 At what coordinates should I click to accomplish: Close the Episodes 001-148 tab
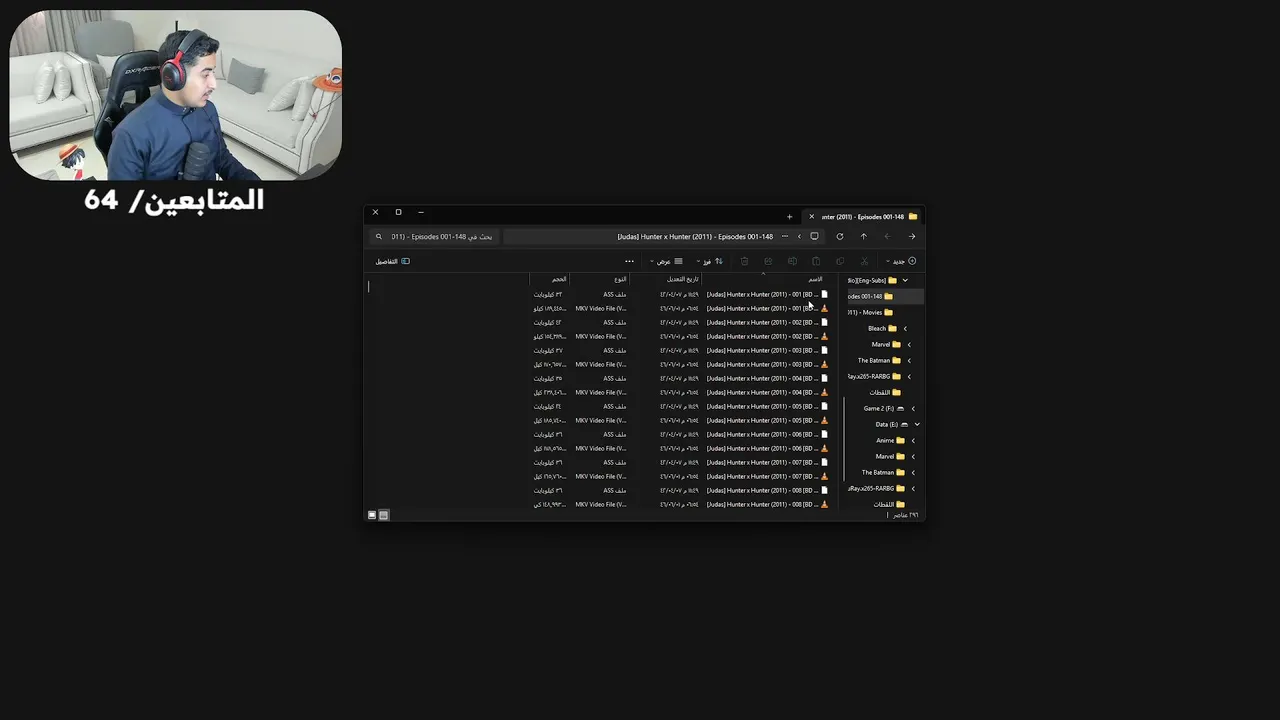tap(811, 216)
